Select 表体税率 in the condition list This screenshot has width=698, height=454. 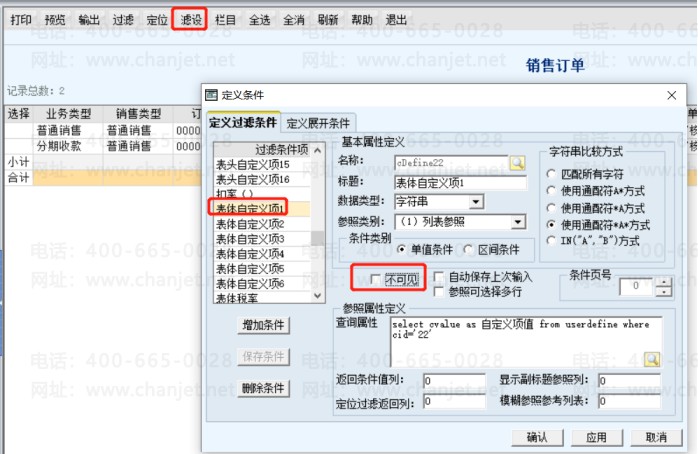click(x=262, y=297)
